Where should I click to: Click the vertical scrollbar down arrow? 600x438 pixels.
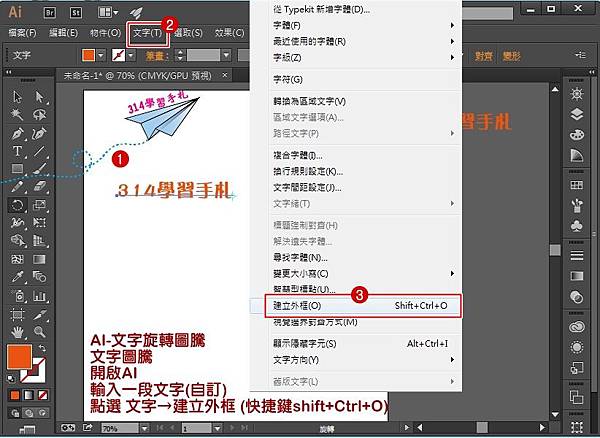click(x=555, y=414)
